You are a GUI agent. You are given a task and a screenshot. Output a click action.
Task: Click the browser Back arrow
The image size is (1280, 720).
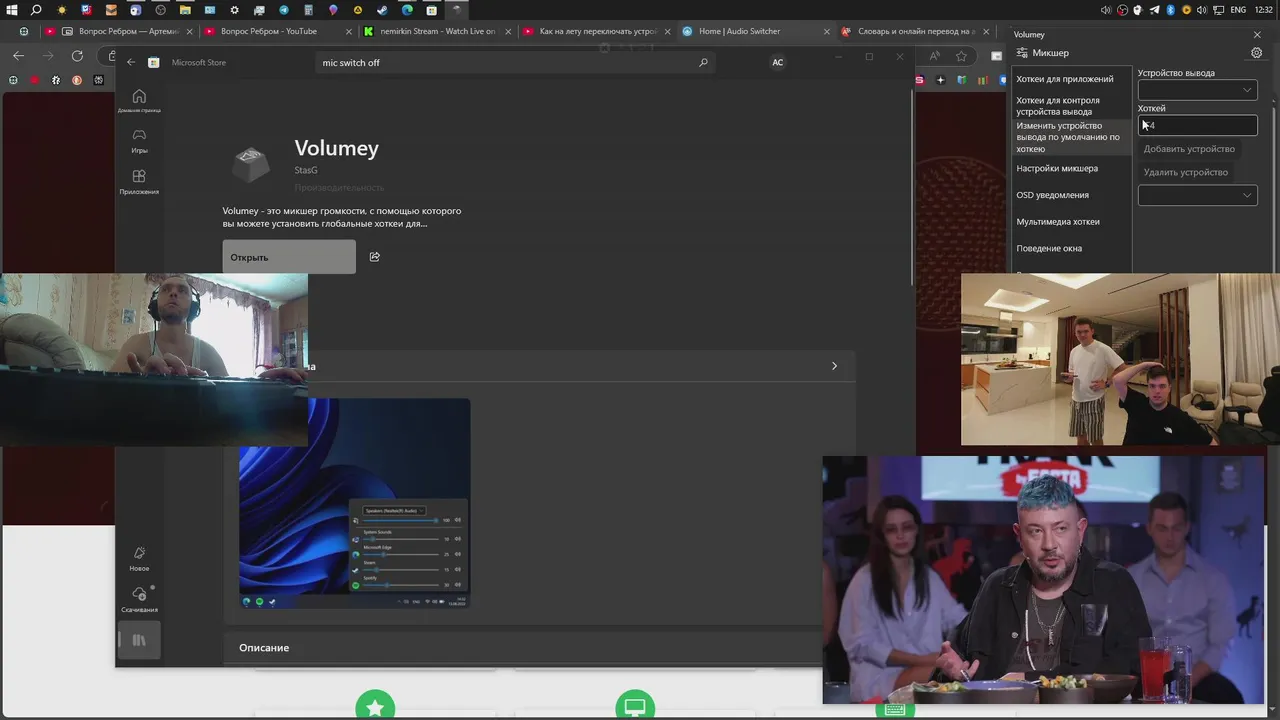pos(18,56)
